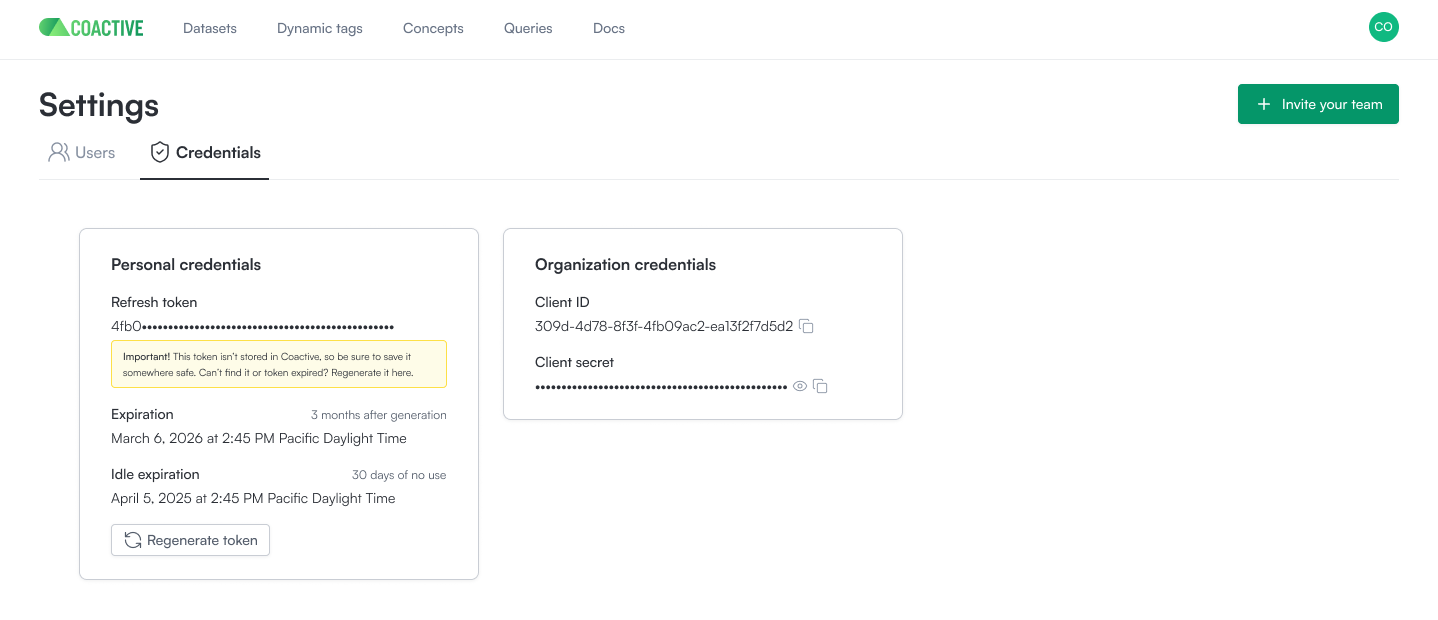This screenshot has height=620, width=1438.
Task: Click the masked Client secret dots
Action: point(661,387)
